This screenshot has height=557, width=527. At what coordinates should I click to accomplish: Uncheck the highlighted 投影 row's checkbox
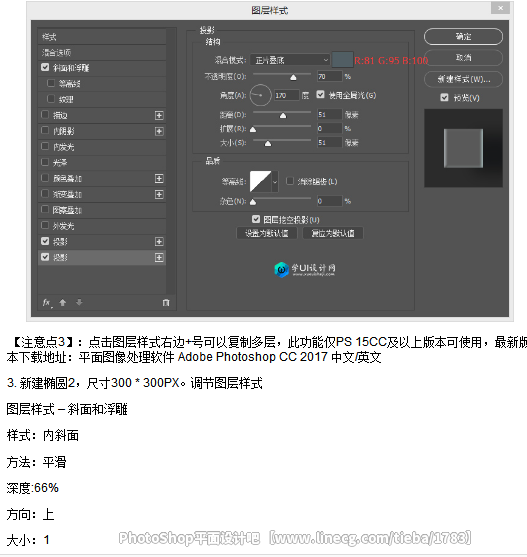tap(45, 257)
